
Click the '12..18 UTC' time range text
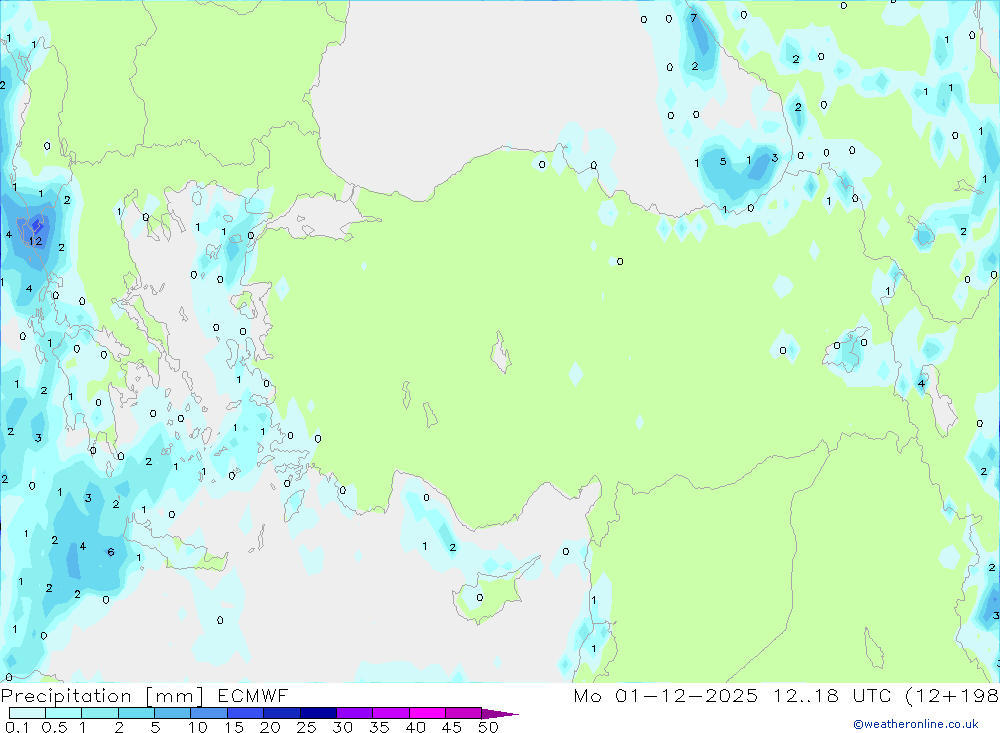(834, 695)
